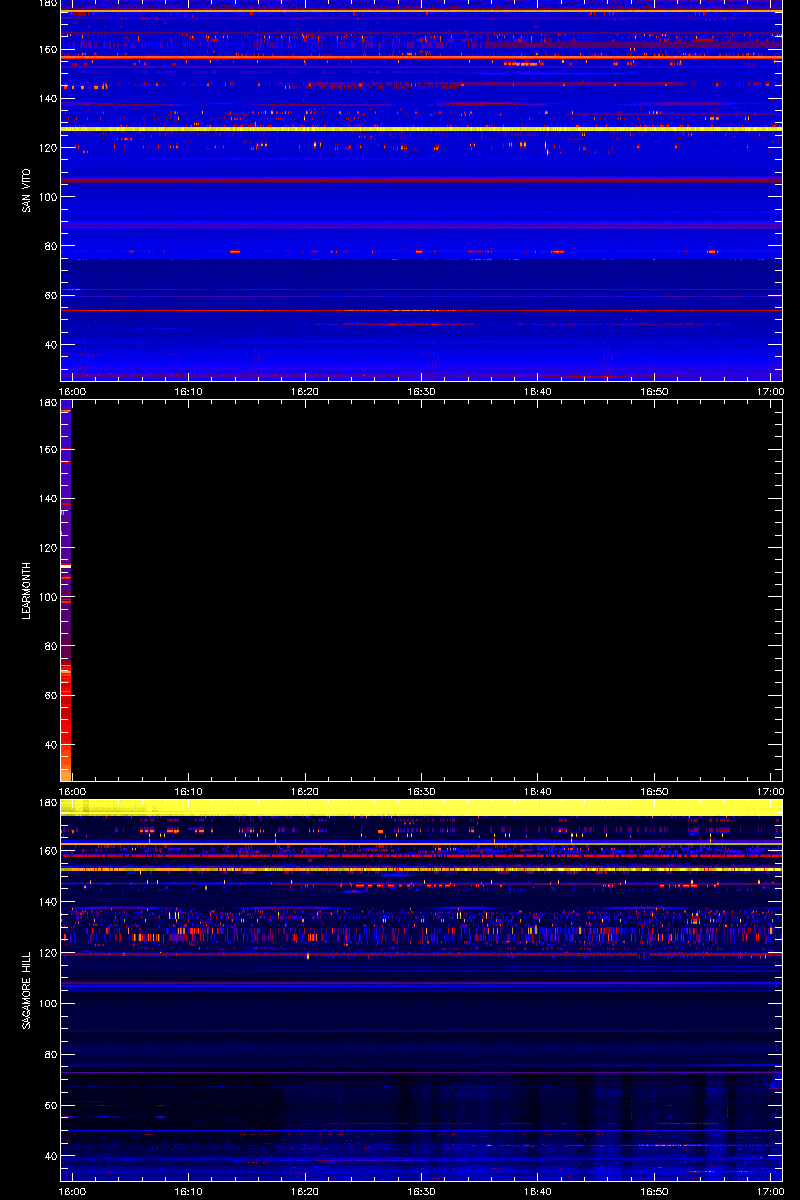Click the bright yellow band in San Vito spectrogram
Viewport: 800px width, 1200px height.
click(421, 129)
